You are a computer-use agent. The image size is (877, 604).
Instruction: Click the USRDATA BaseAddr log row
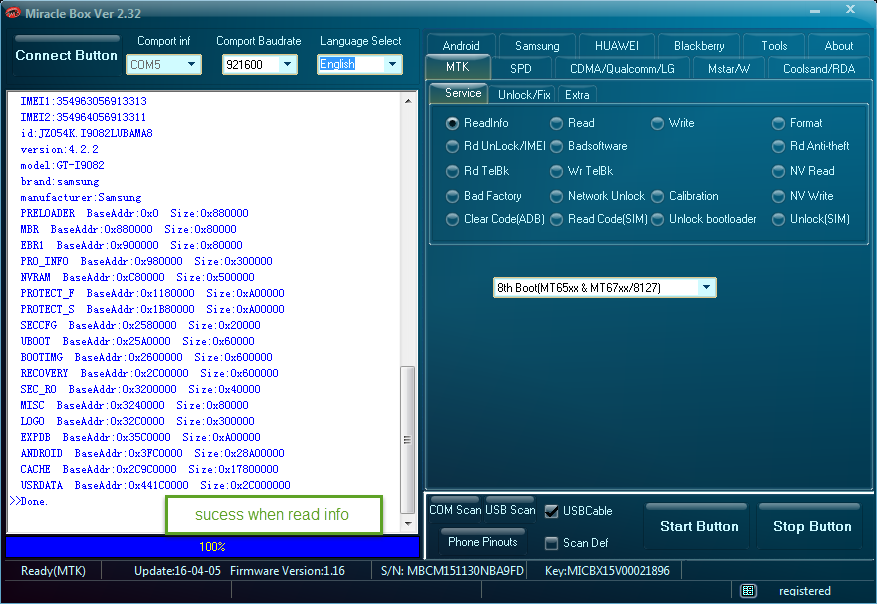[x=155, y=485]
